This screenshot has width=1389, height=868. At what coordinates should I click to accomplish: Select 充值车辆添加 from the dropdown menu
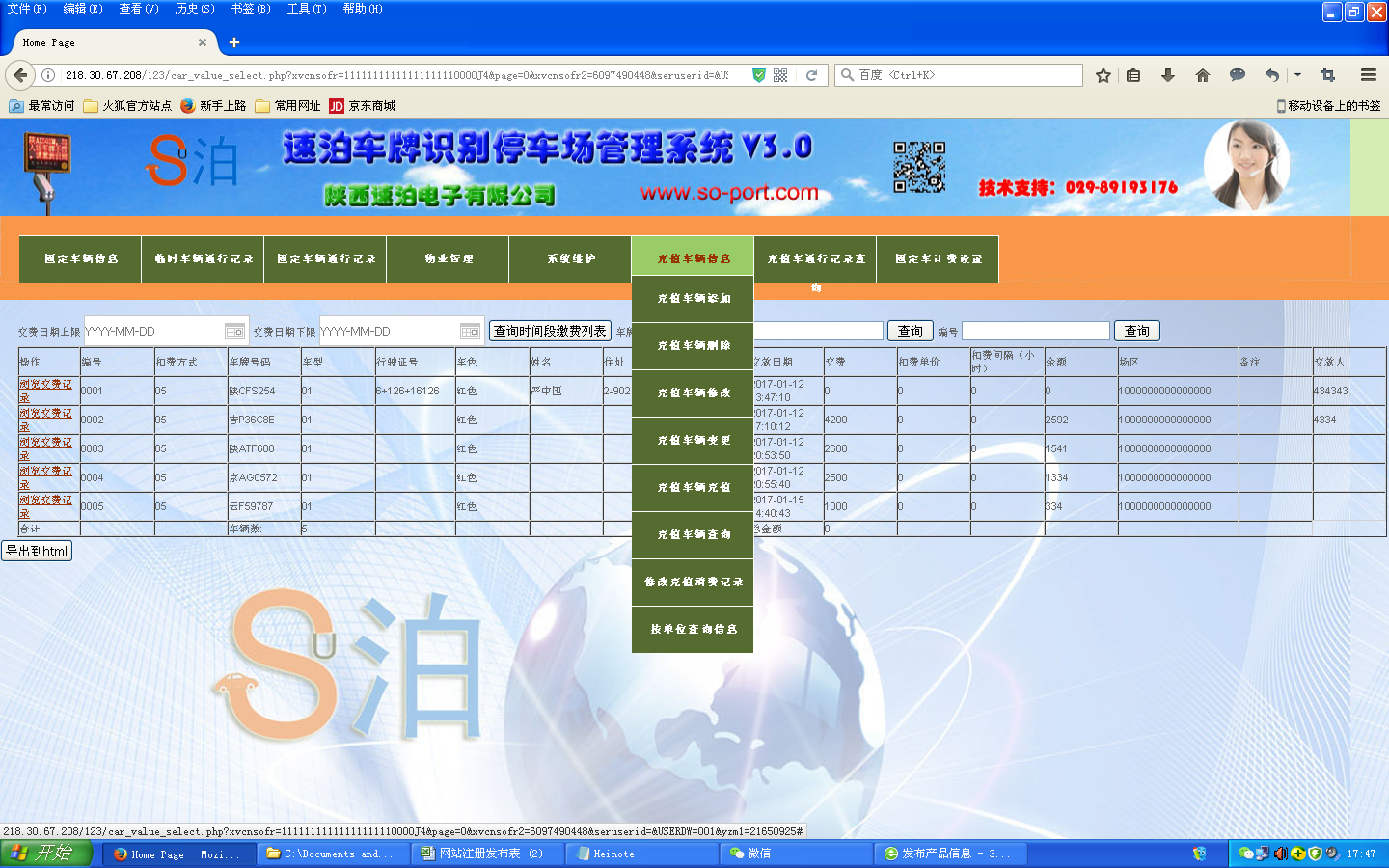(x=693, y=299)
